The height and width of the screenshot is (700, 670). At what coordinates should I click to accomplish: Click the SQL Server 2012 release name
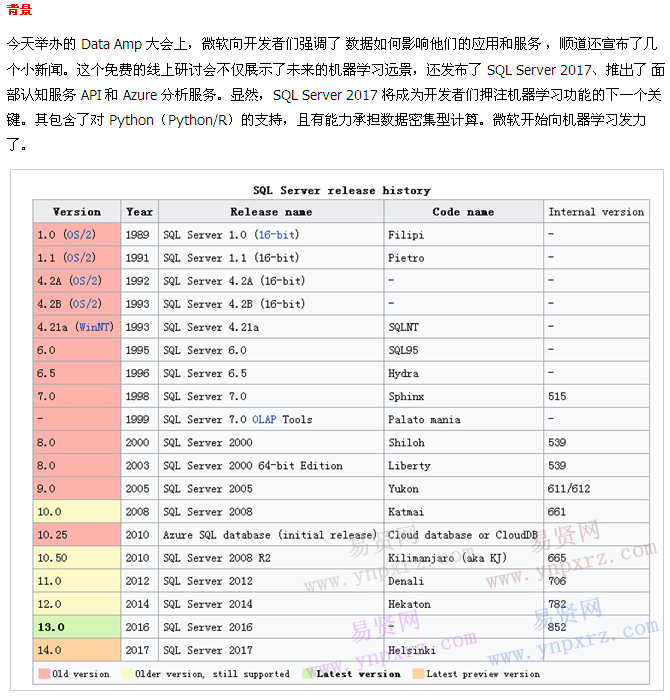pyautogui.click(x=208, y=581)
